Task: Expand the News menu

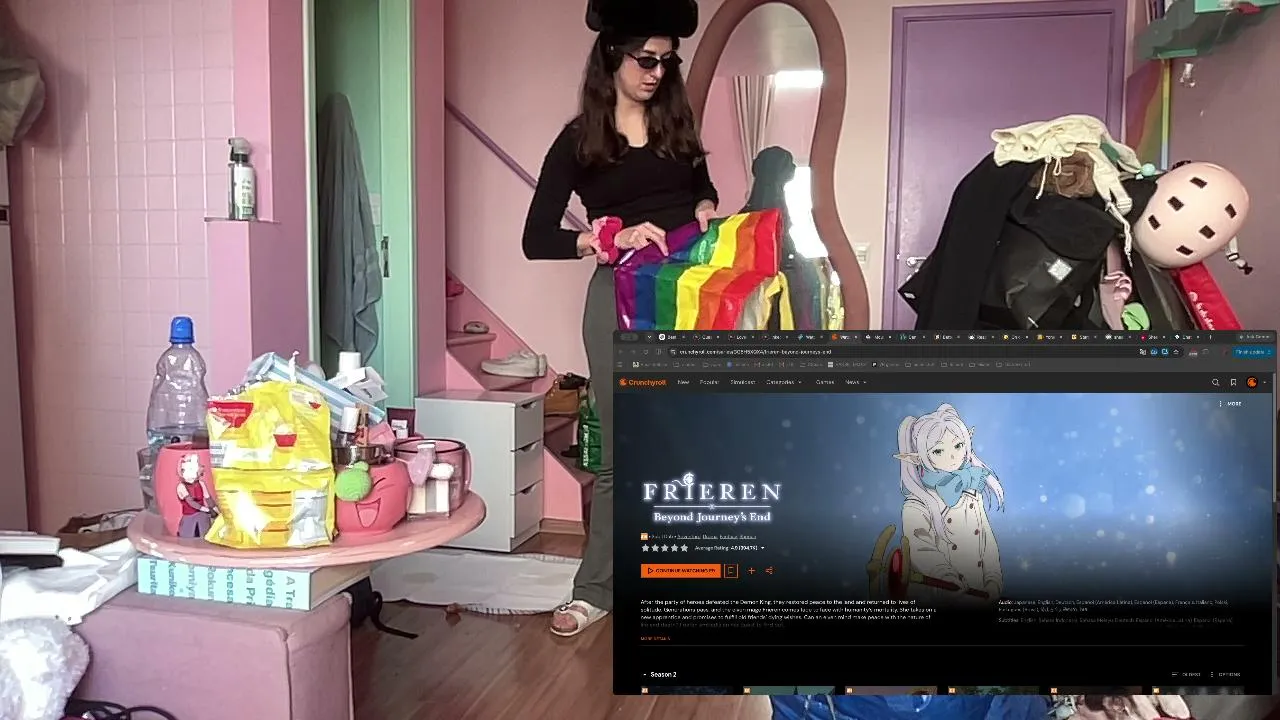Action: (854, 382)
